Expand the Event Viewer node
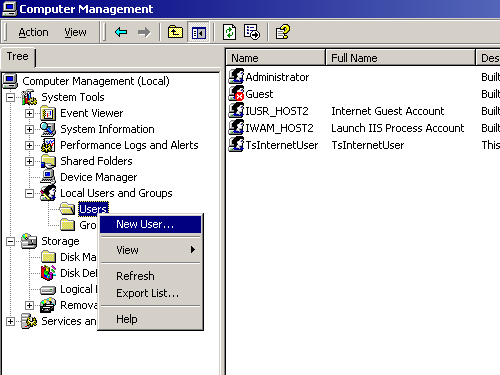The height and width of the screenshot is (375, 500). click(x=29, y=113)
